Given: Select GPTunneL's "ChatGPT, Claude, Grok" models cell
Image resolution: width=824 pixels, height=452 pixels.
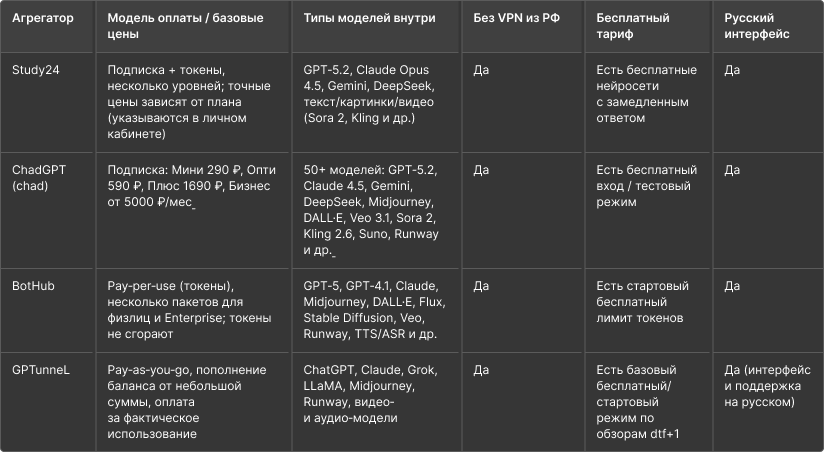Looking at the screenshot, I should coord(370,394).
